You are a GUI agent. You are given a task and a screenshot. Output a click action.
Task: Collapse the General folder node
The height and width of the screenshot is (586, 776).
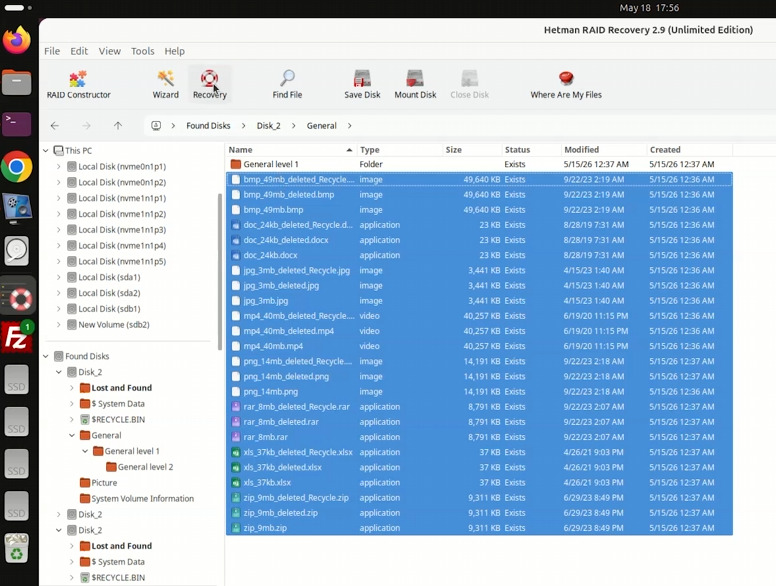coord(72,436)
